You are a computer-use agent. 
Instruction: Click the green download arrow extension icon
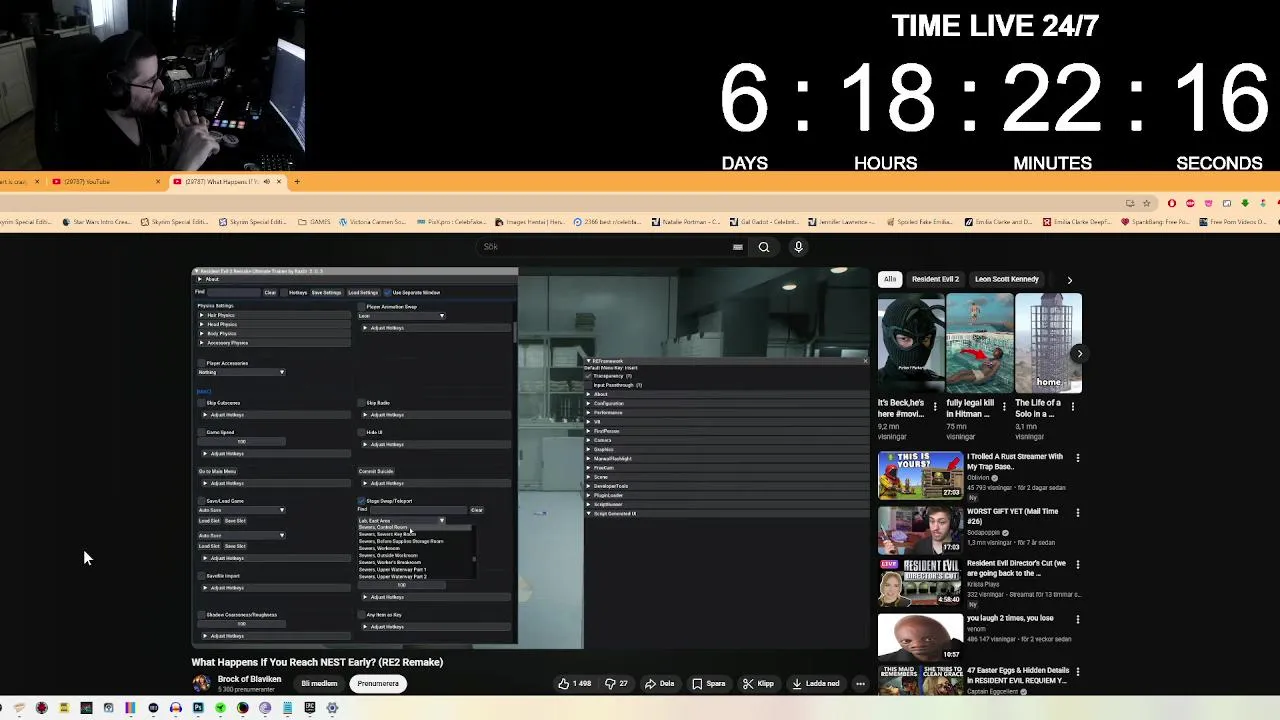1245,203
